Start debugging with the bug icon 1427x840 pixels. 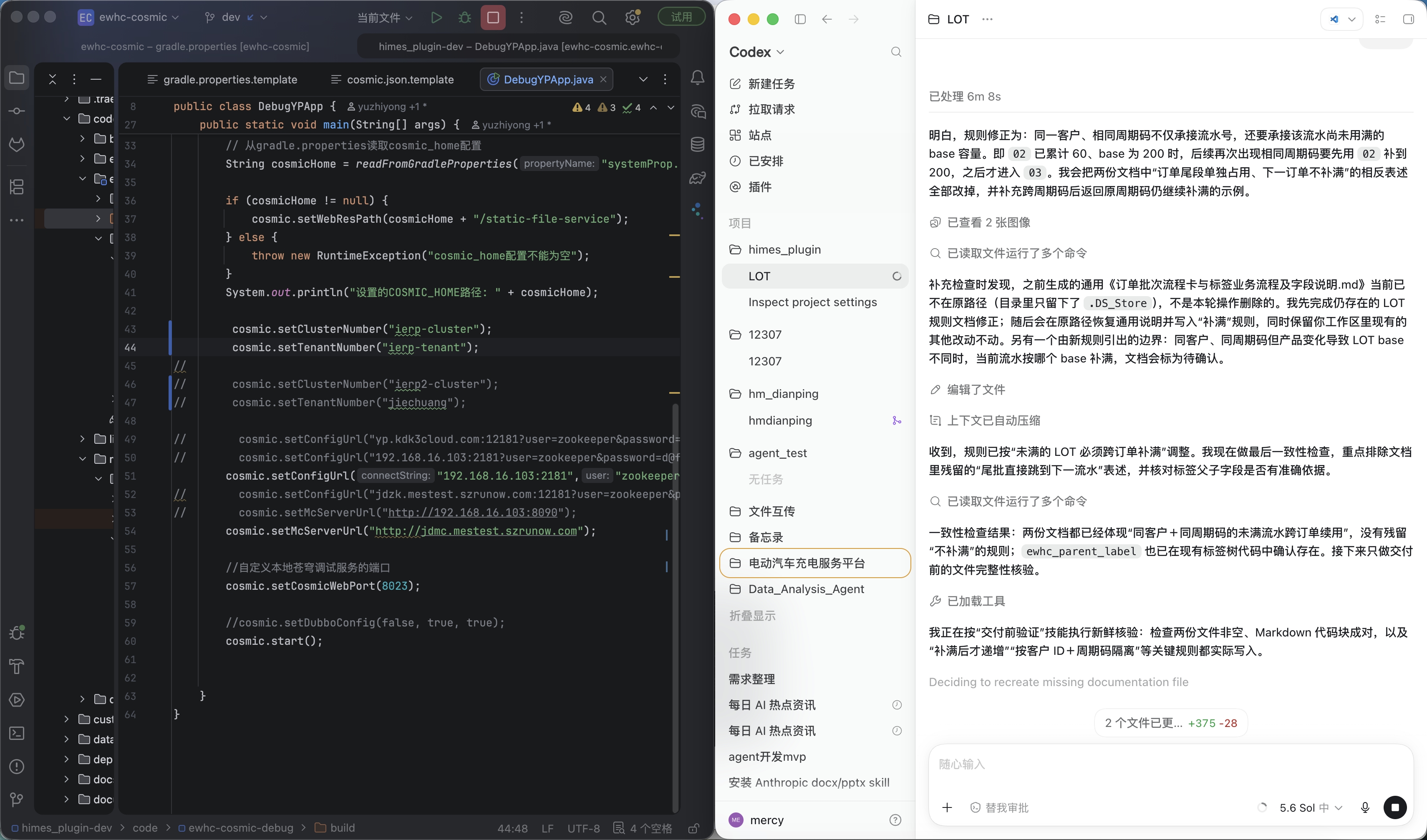464,18
